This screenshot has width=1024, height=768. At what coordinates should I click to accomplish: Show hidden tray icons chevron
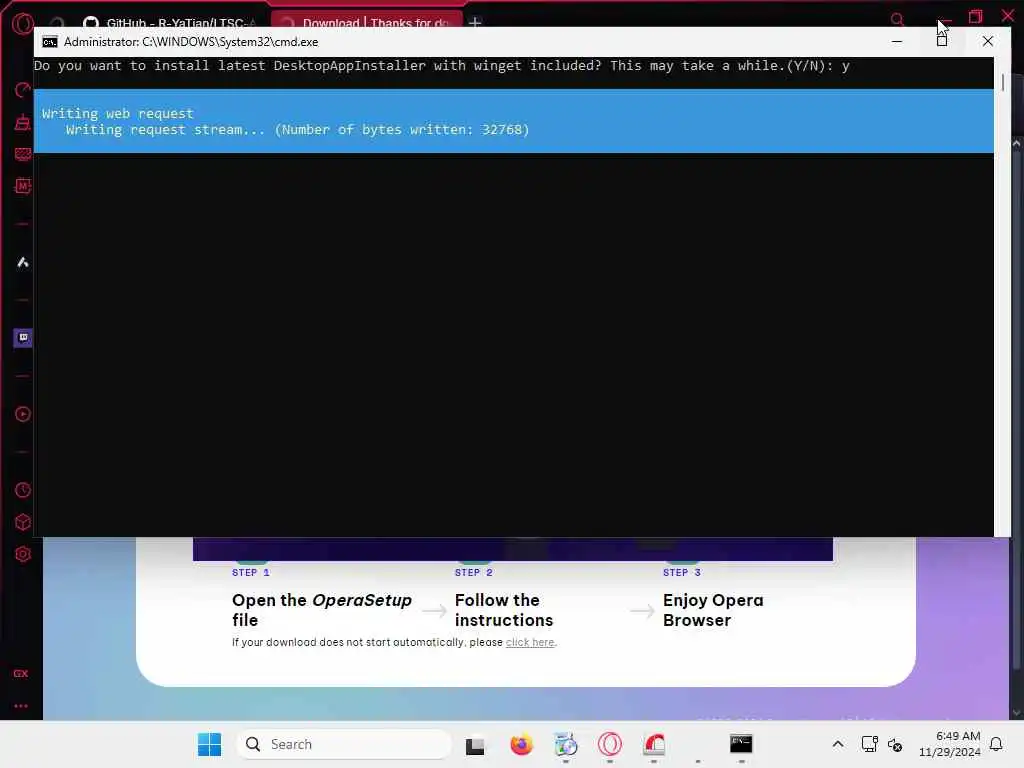pyautogui.click(x=838, y=744)
